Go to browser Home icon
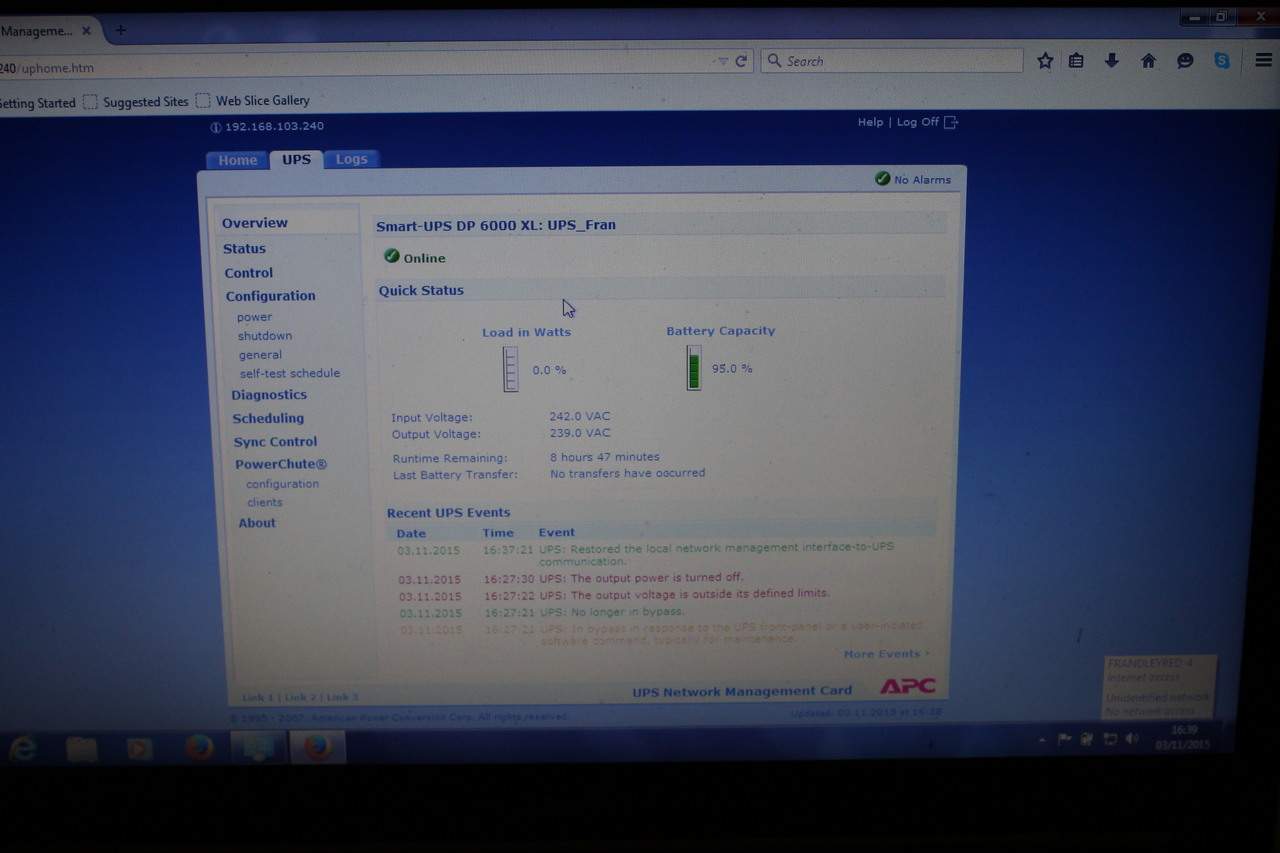Screen dimensions: 1280x853 pyautogui.click(x=1148, y=61)
